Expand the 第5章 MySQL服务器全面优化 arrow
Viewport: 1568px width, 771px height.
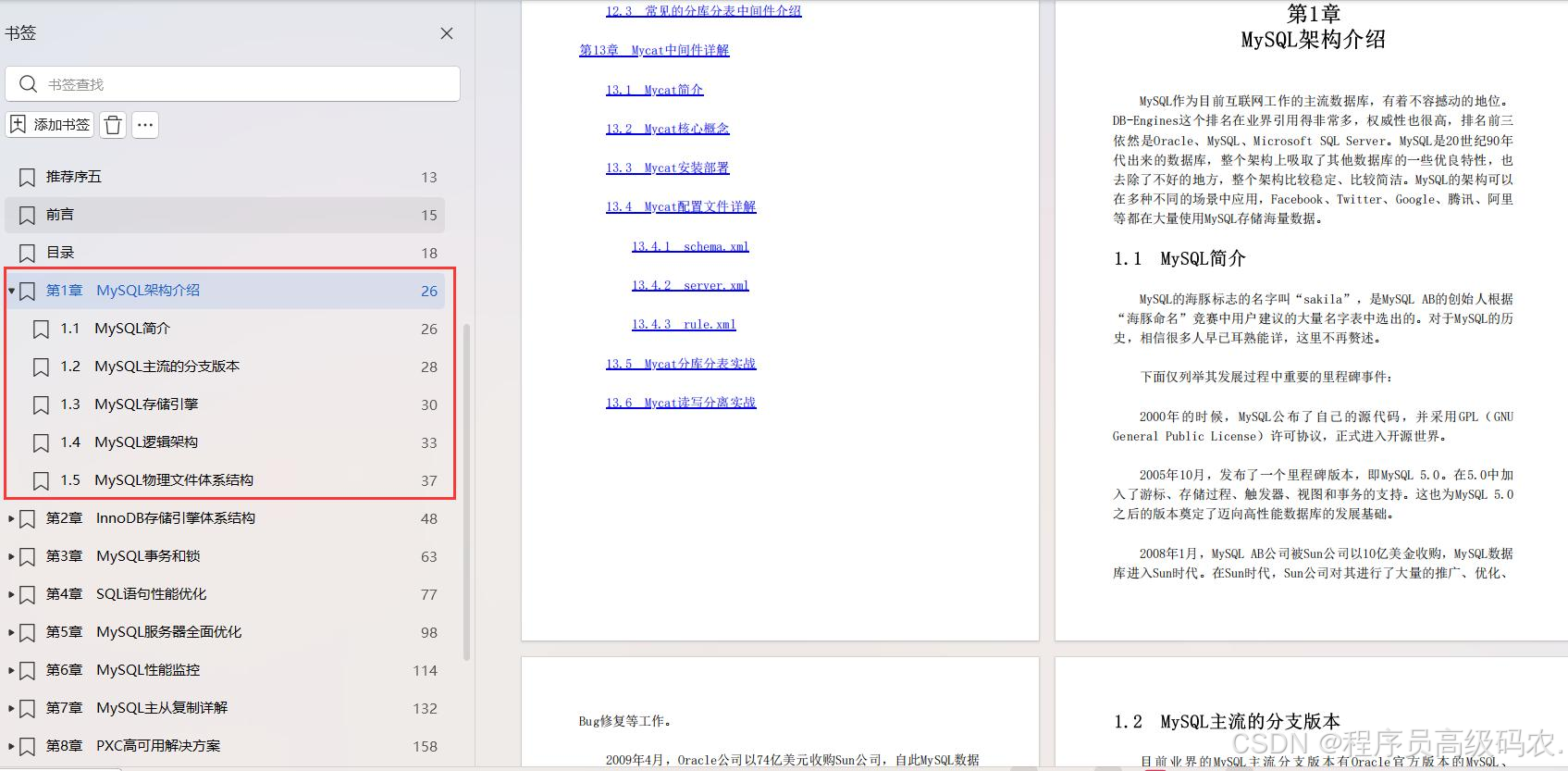pyautogui.click(x=11, y=632)
